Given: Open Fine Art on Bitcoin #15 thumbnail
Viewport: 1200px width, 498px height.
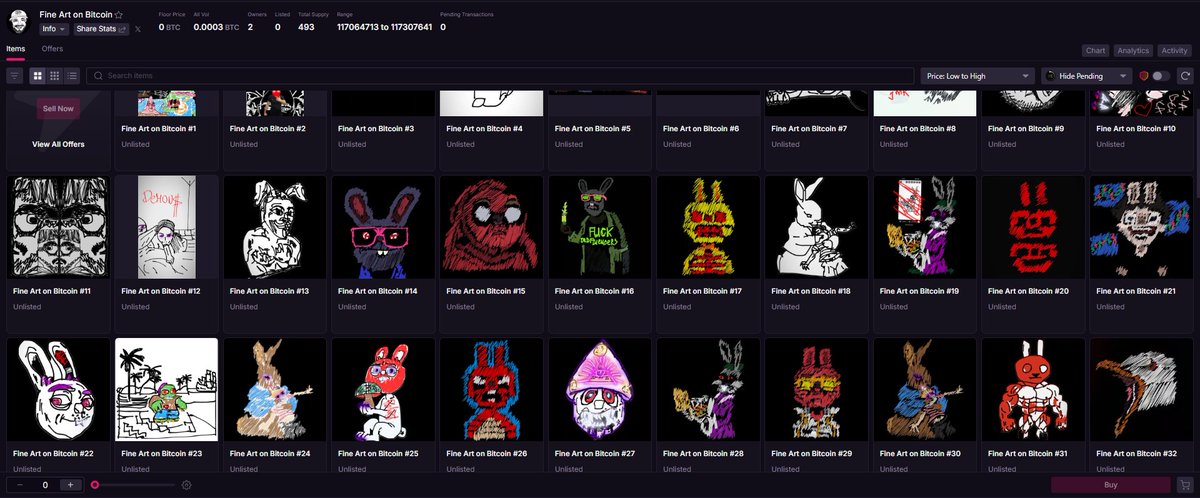Looking at the screenshot, I should tap(492, 228).
